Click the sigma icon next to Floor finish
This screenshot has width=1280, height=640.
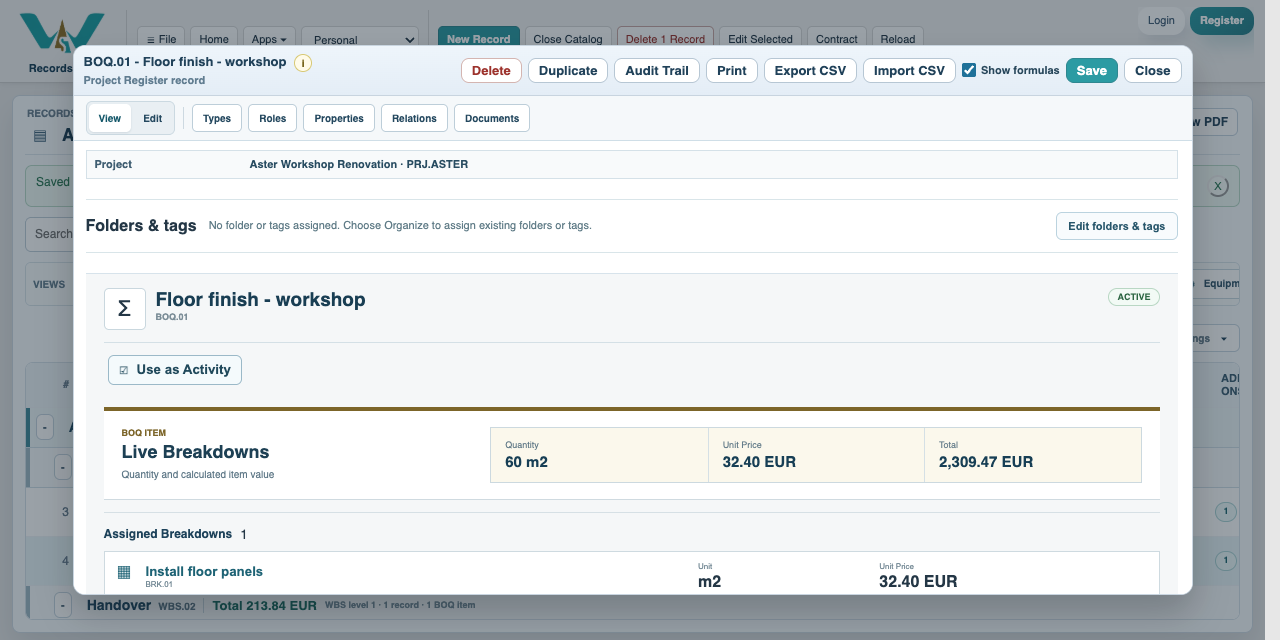click(125, 309)
